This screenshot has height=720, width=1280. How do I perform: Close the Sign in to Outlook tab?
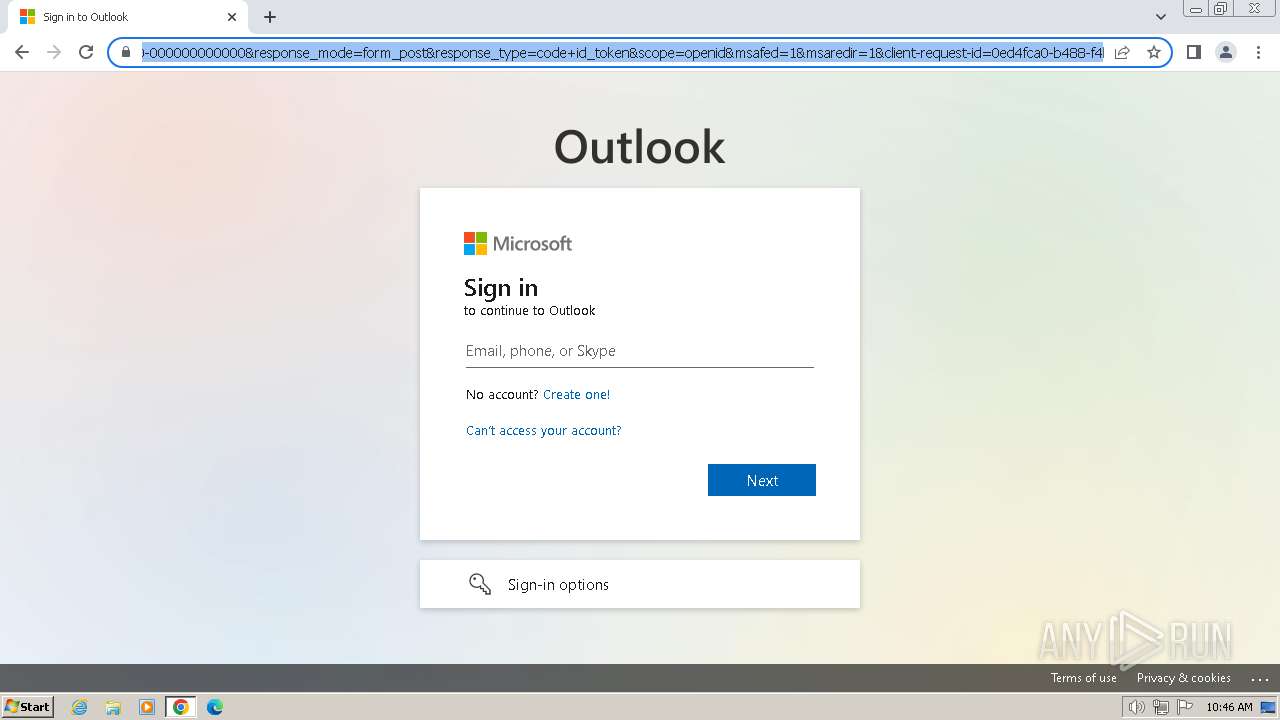click(x=232, y=17)
